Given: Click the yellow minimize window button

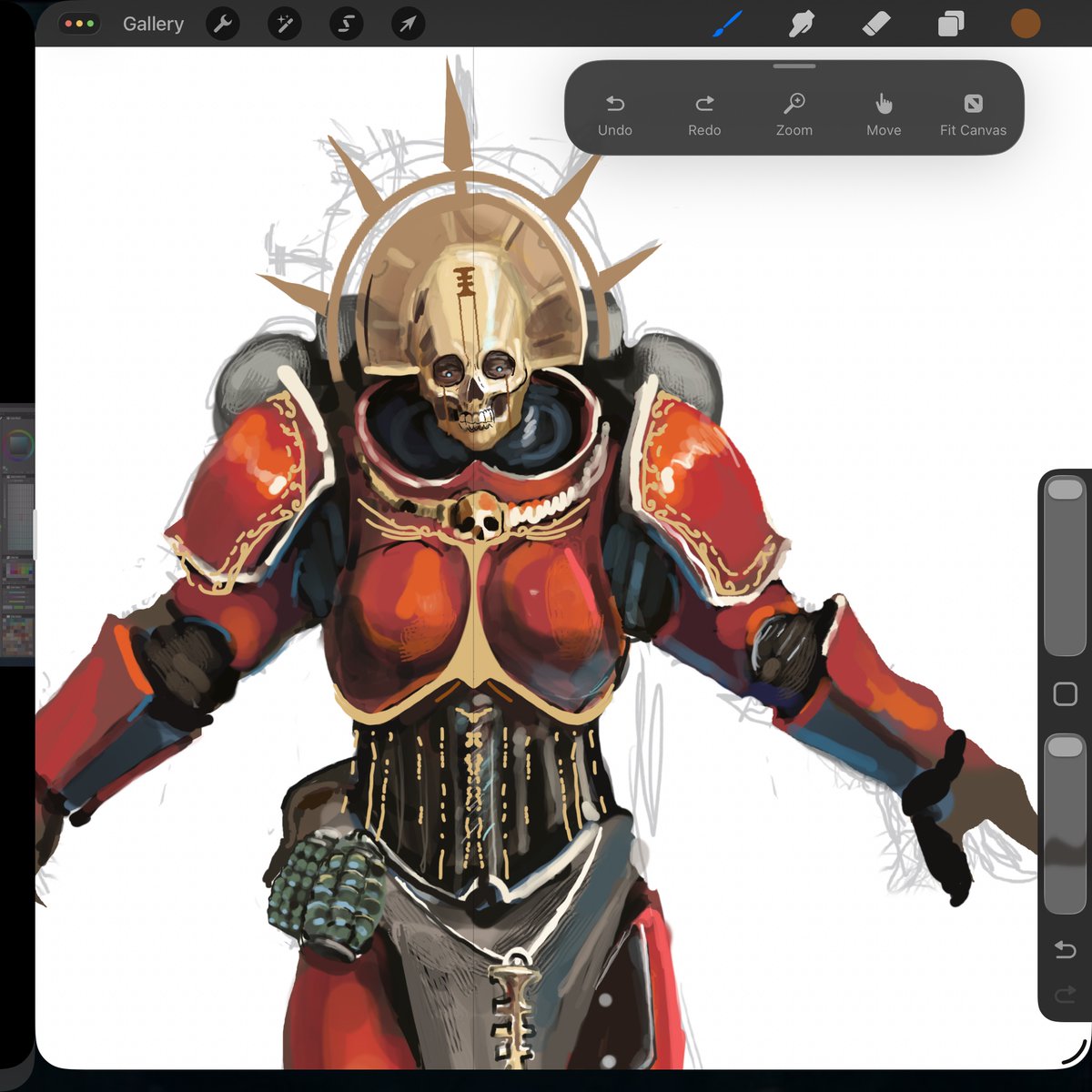Looking at the screenshot, I should point(79,24).
